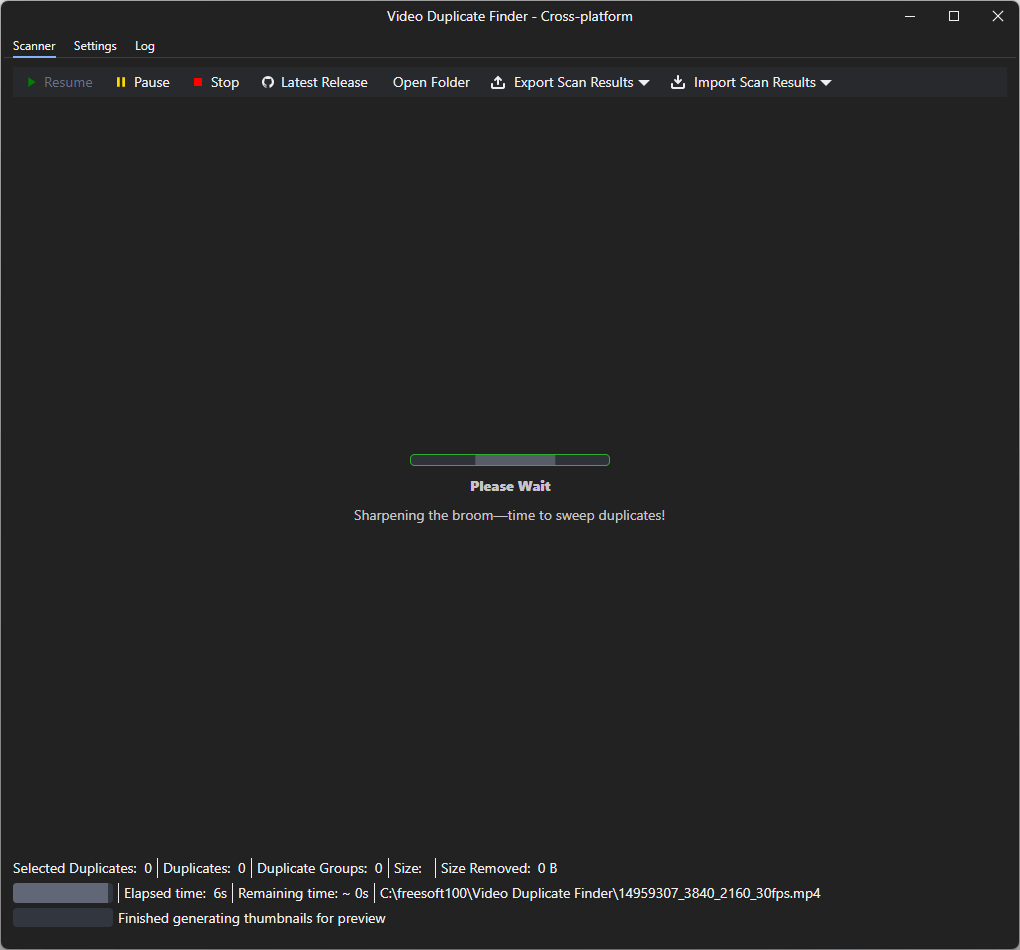Click the green Resume play icon

[x=32, y=83]
